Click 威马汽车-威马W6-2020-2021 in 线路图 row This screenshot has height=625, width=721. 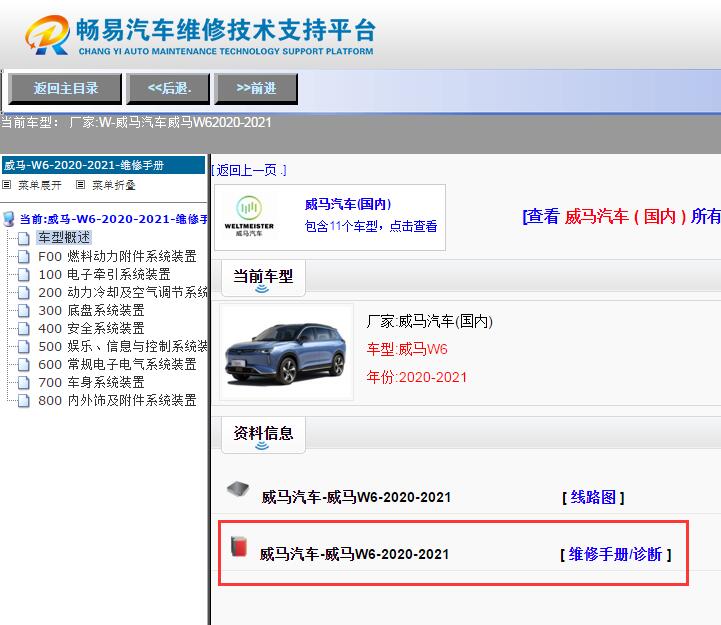click(x=356, y=497)
